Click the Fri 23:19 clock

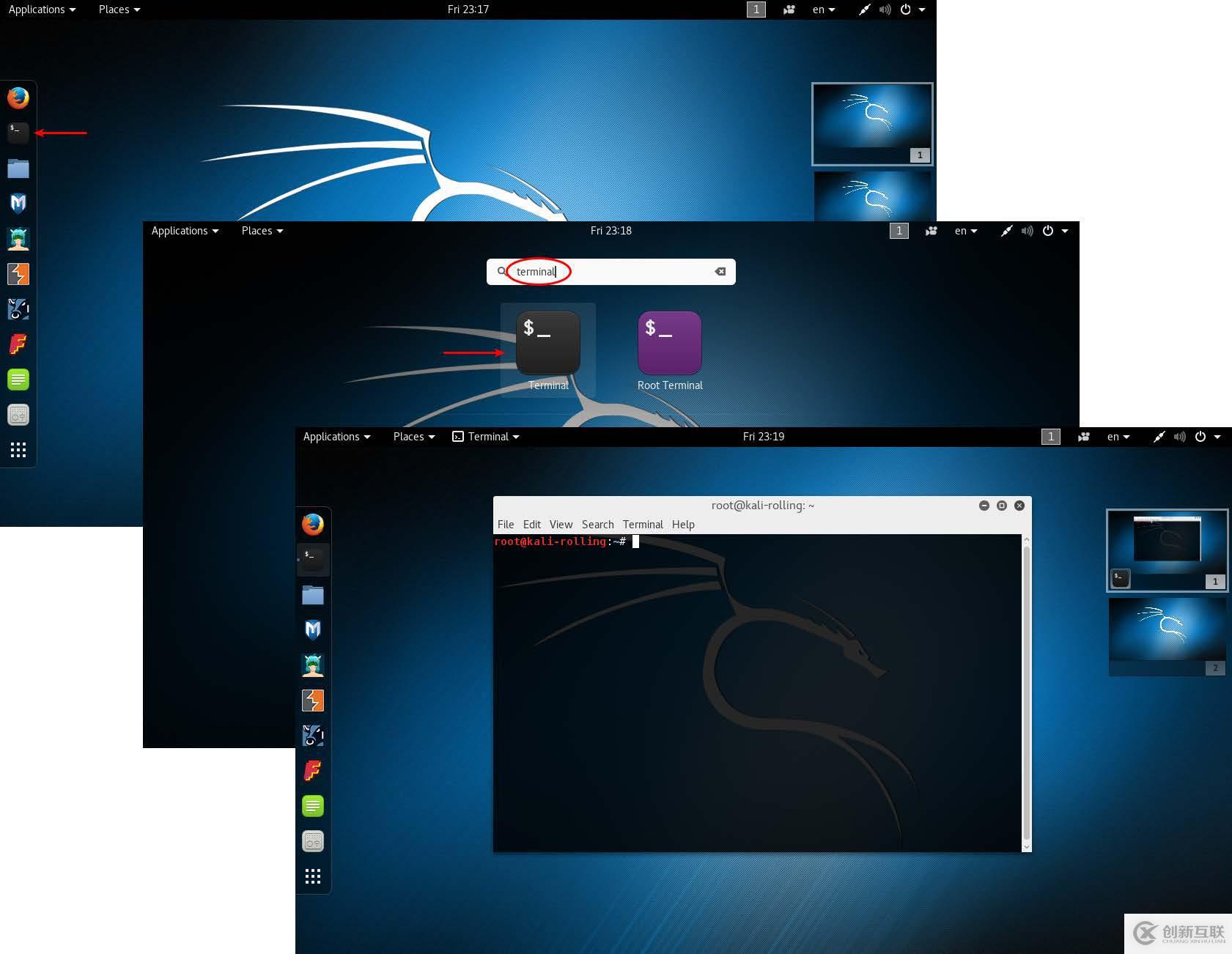pyautogui.click(x=764, y=437)
